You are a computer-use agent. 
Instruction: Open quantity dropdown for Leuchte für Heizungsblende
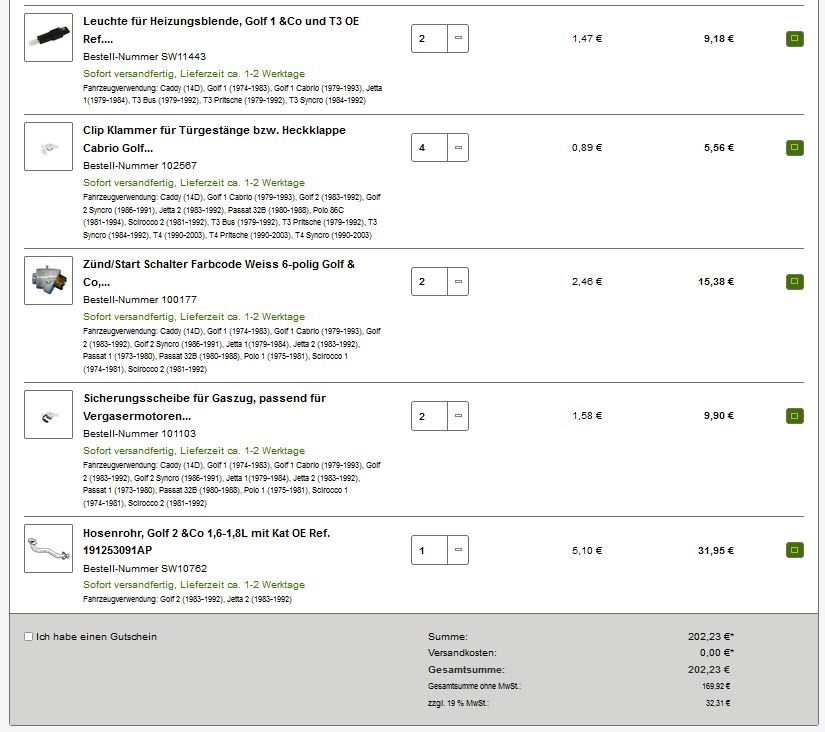tap(458, 39)
